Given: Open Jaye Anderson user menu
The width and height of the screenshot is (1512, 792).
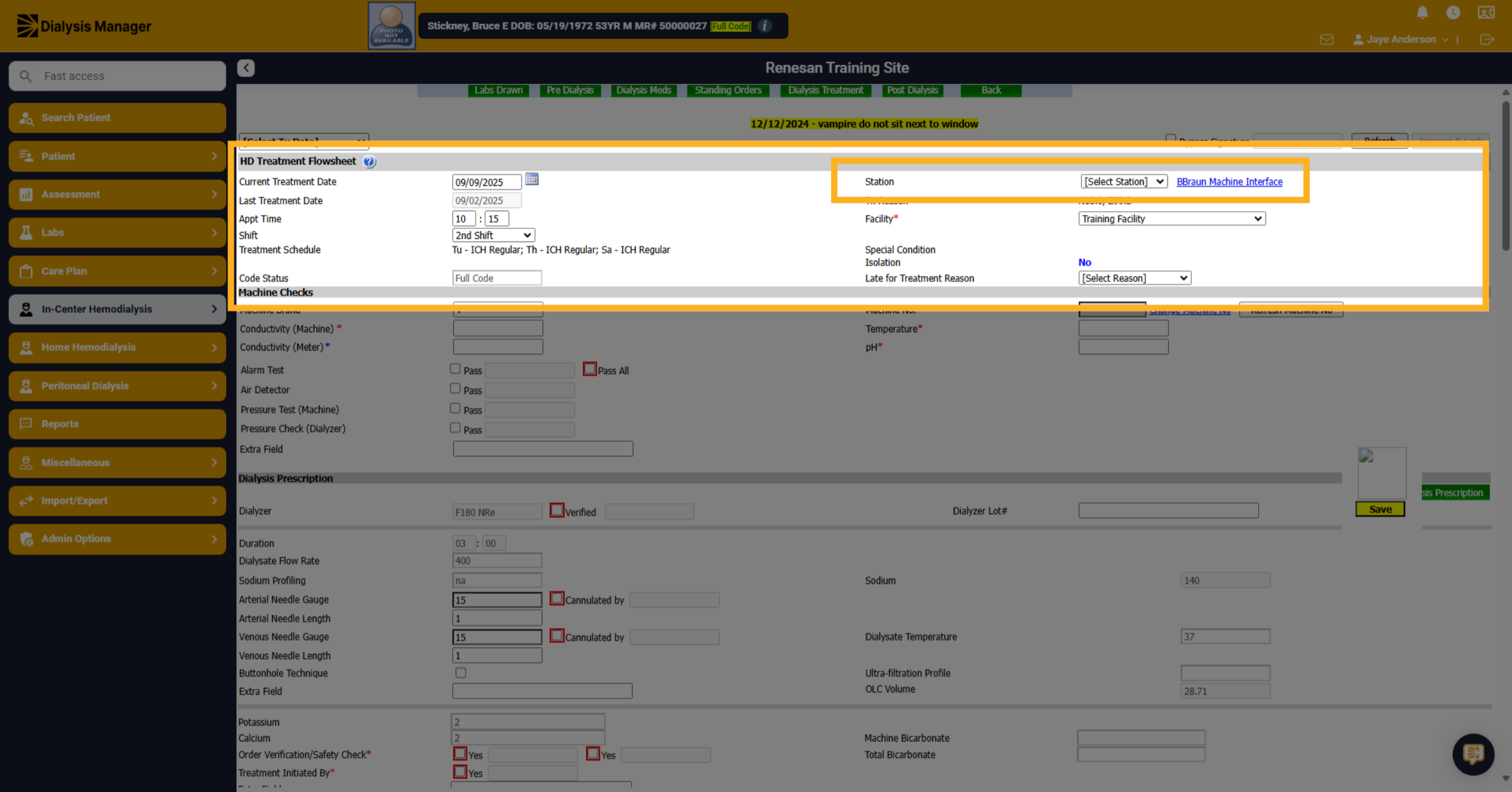Looking at the screenshot, I should click(x=1401, y=39).
